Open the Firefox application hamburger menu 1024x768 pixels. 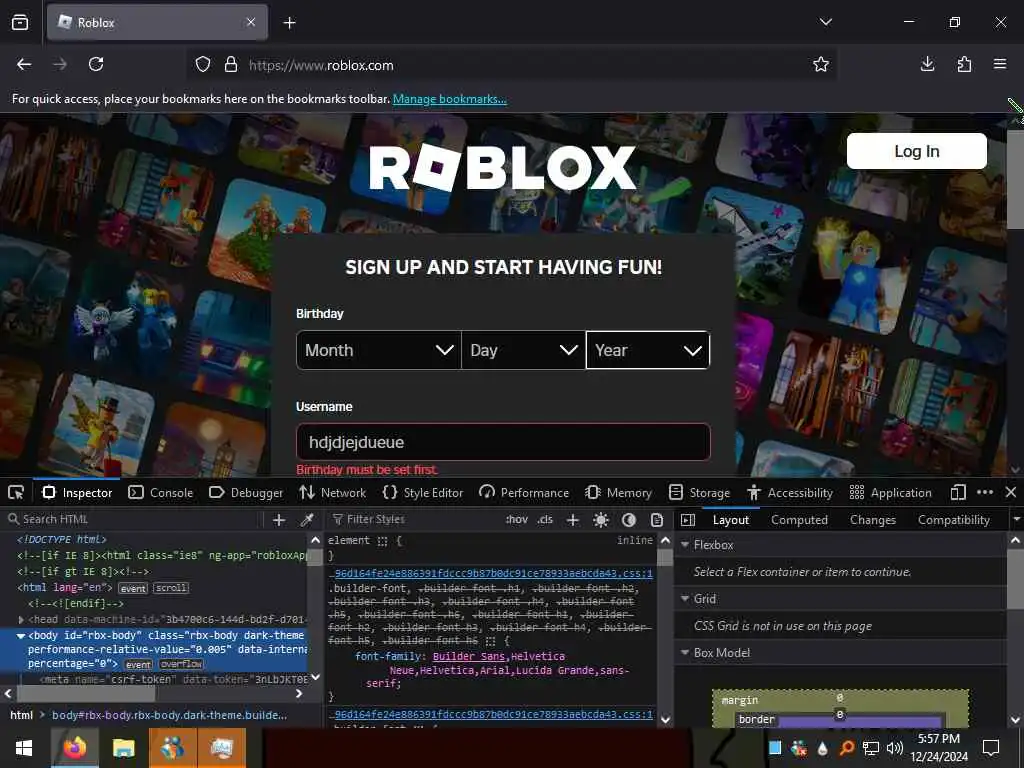click(1000, 64)
